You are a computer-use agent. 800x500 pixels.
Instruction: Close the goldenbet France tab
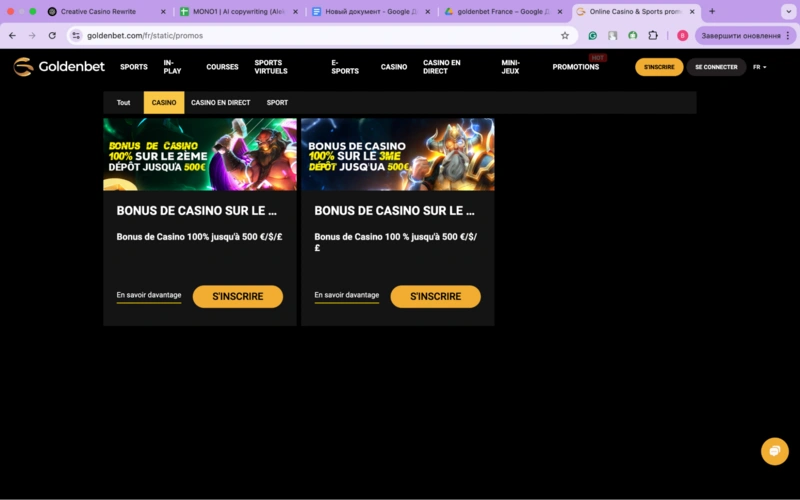click(560, 11)
